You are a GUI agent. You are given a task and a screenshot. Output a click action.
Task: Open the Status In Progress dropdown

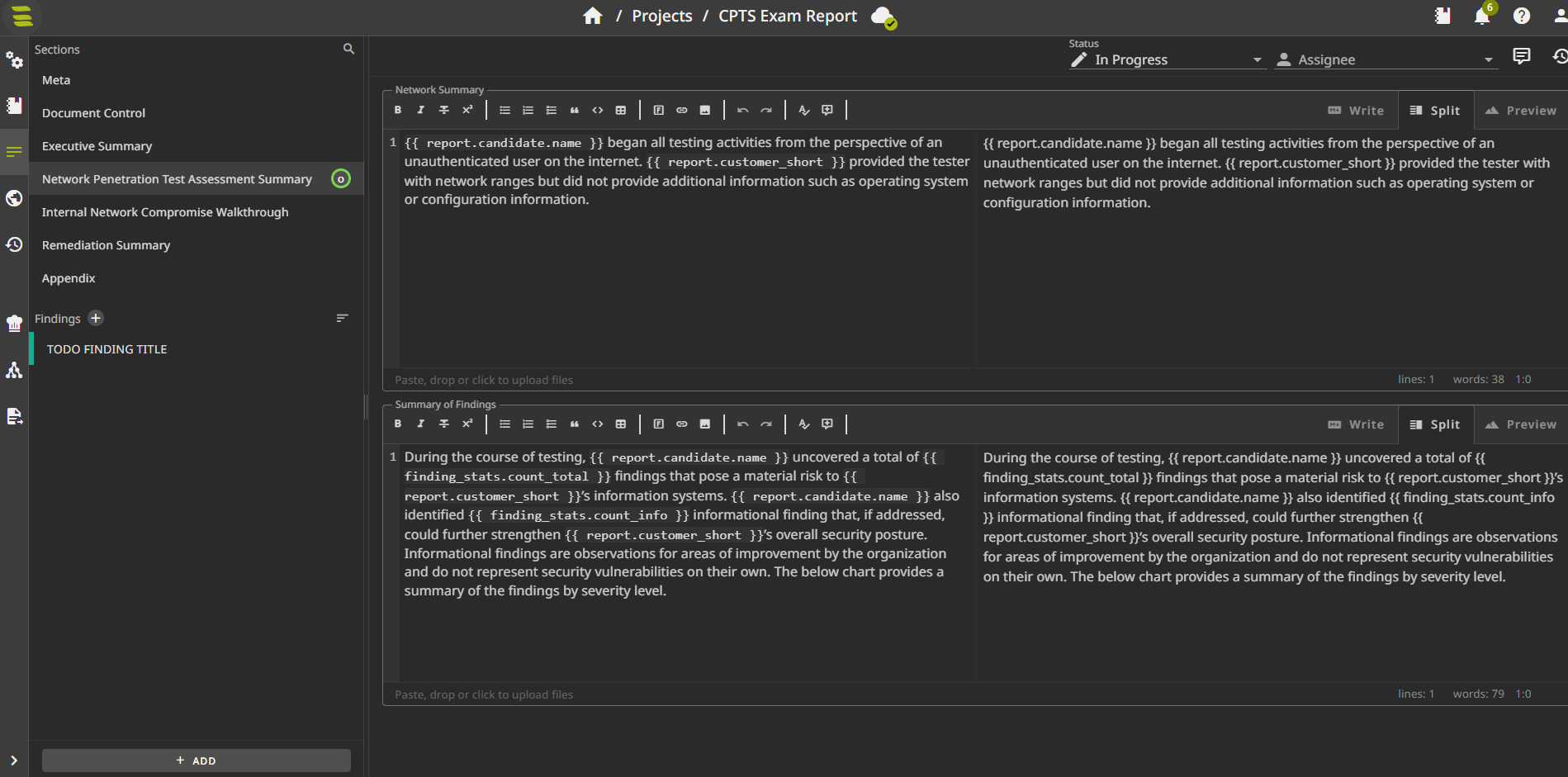1167,59
